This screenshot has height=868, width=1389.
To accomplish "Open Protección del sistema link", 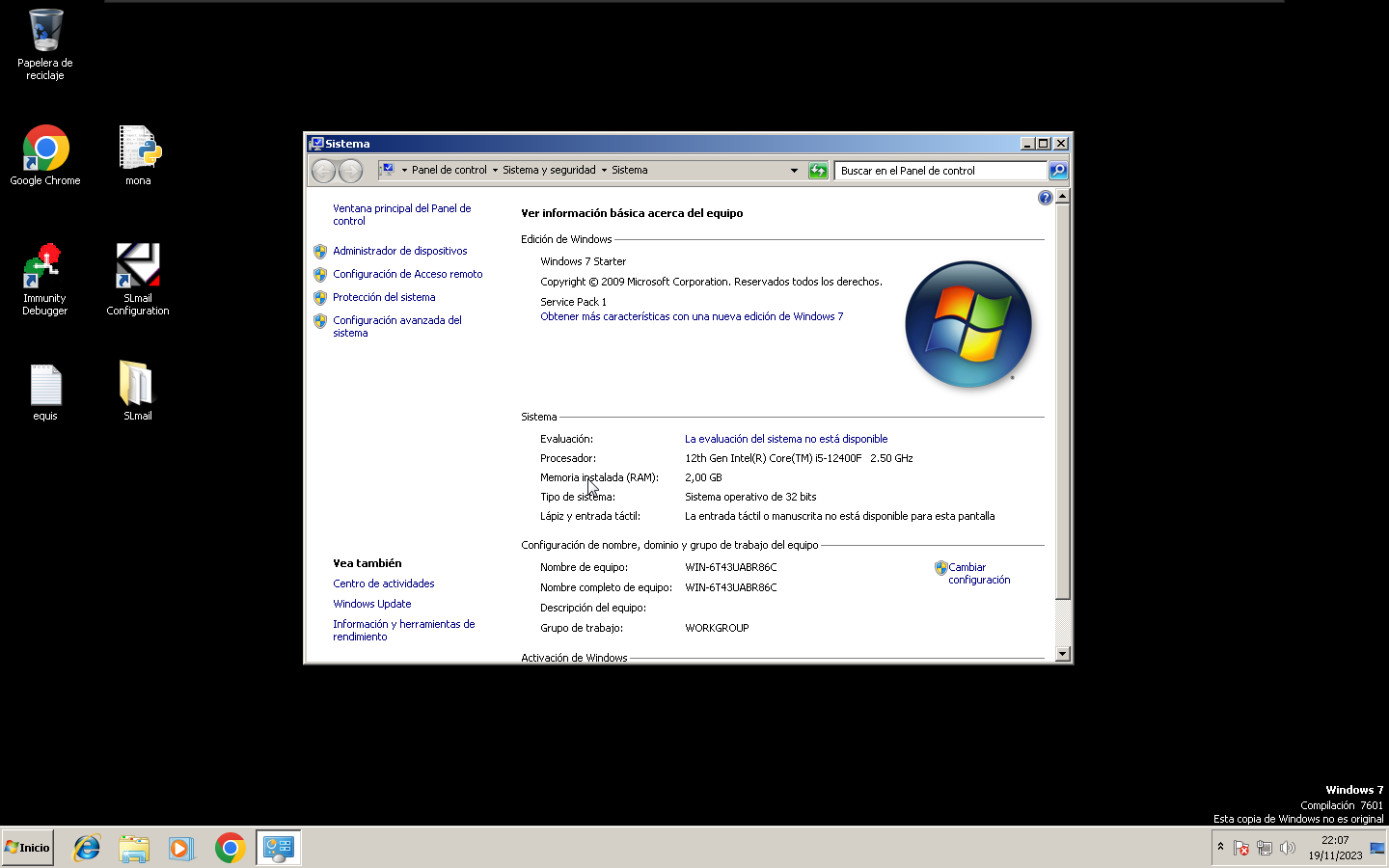I will tap(384, 297).
